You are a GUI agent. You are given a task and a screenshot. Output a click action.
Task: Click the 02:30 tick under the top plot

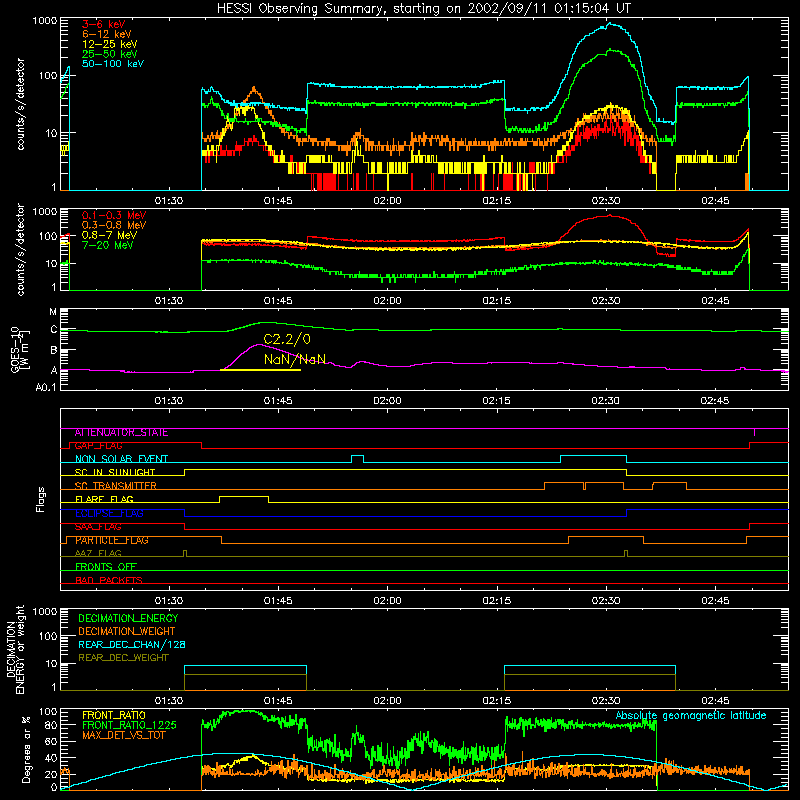pos(606,201)
